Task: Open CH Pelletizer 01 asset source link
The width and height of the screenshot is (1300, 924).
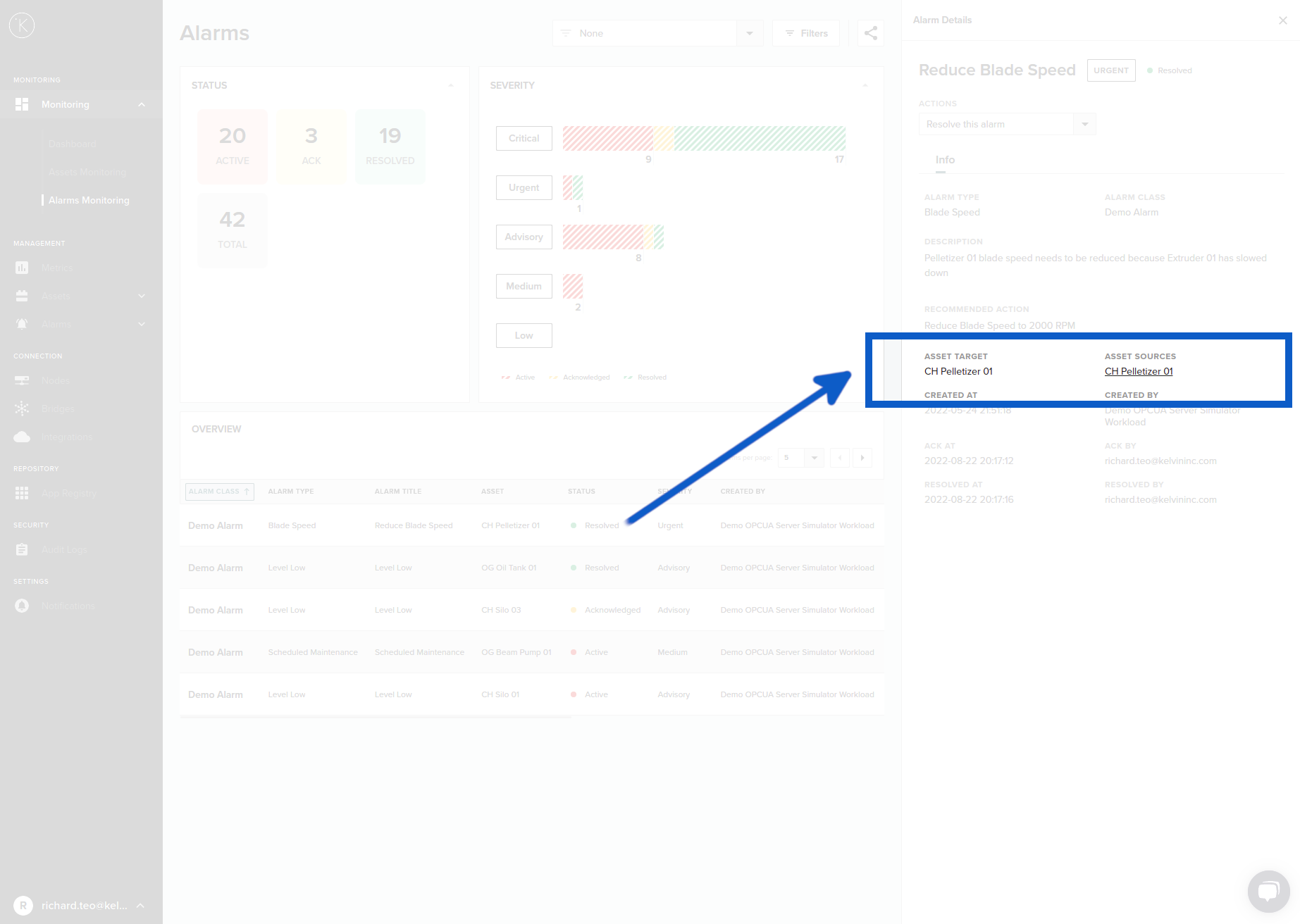Action: pos(1139,372)
